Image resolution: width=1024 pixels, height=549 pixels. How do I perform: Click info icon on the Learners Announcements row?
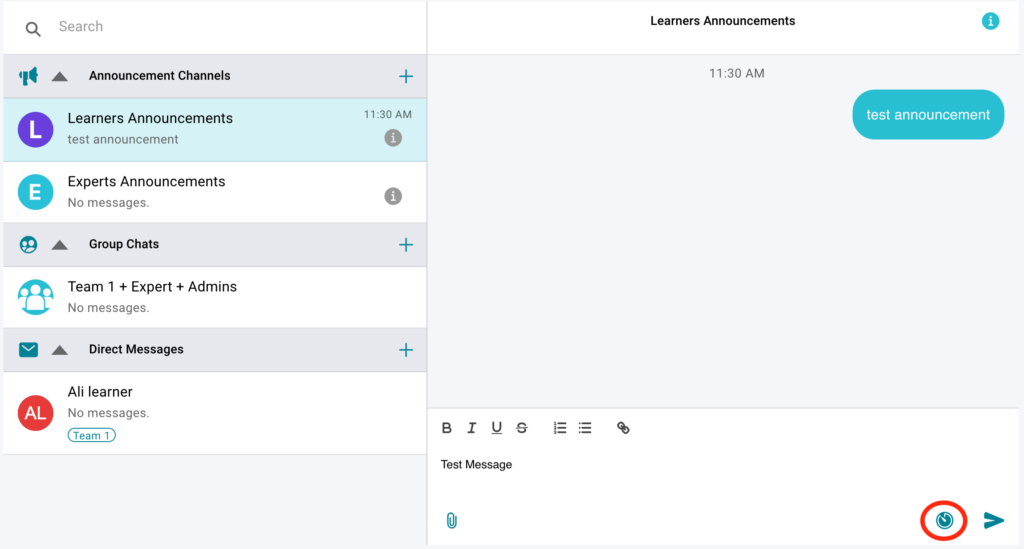(393, 138)
